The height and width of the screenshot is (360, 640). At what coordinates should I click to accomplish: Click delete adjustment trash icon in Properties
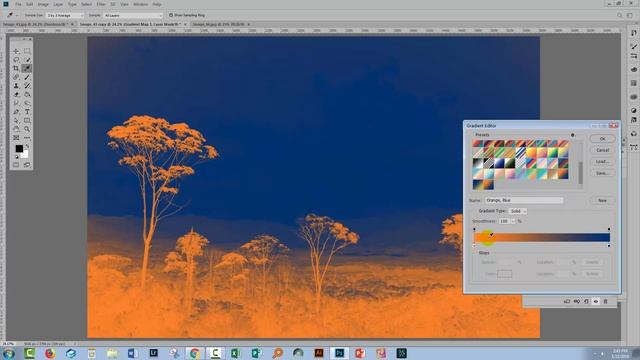click(x=605, y=301)
